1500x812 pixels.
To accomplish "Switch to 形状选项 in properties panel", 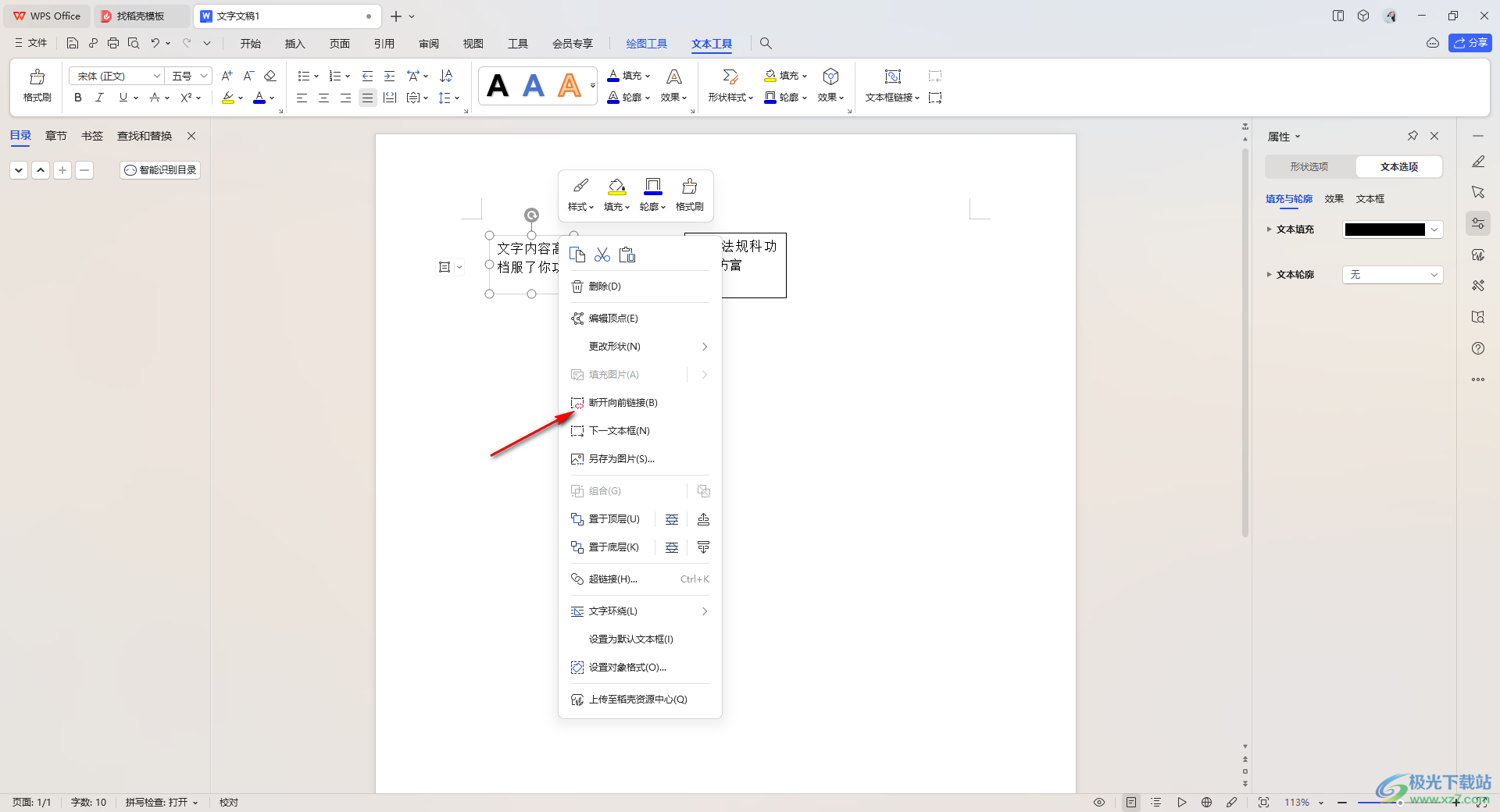I will click(1309, 166).
